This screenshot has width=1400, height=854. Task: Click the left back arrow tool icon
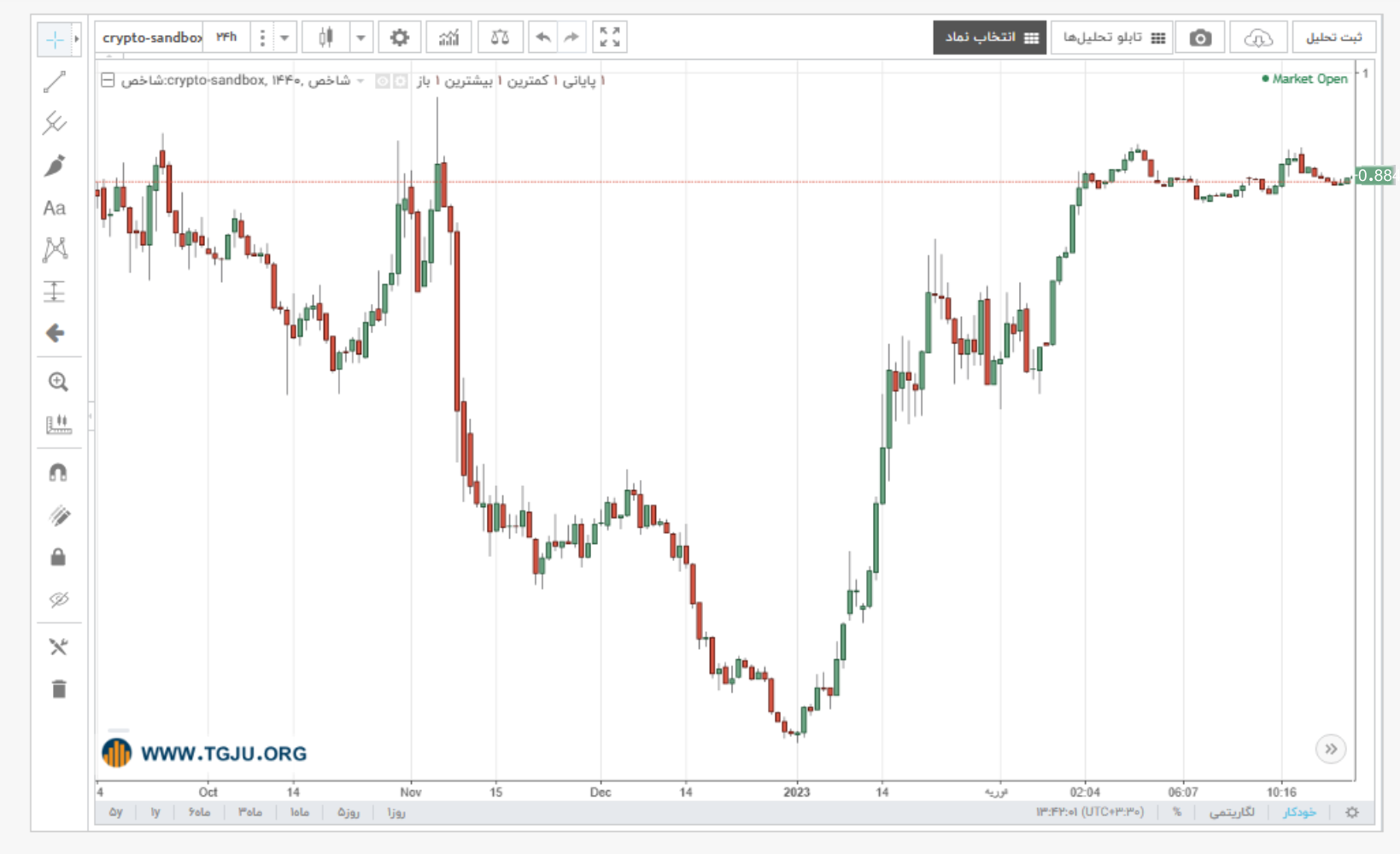[x=55, y=333]
